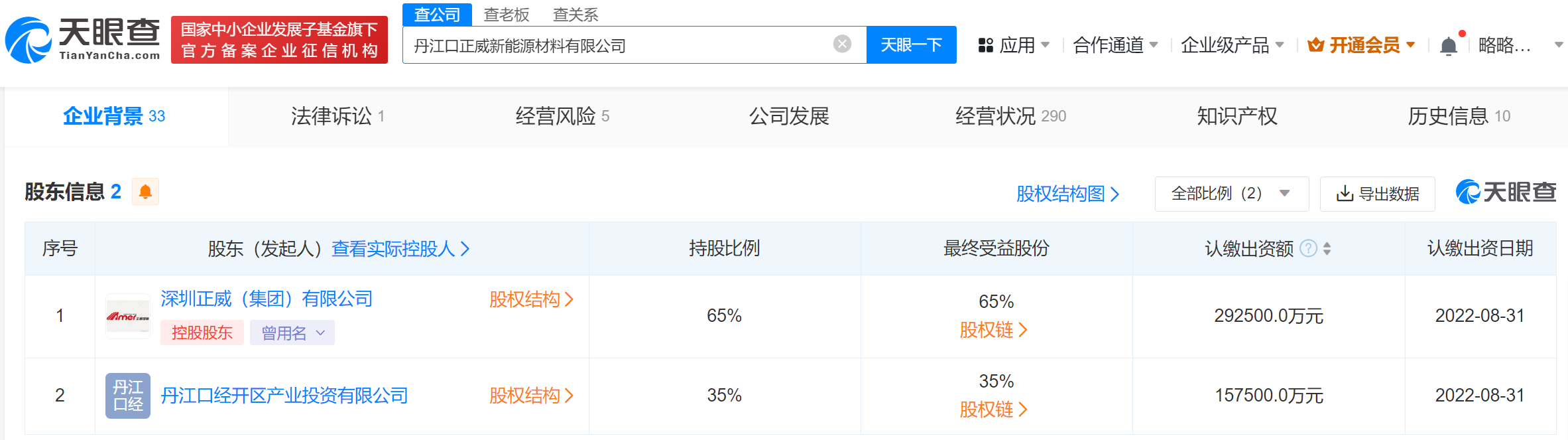Image resolution: width=1568 pixels, height=440 pixels.
Task: Click the red 国家中小企业发展子基金旗下 banner
Action: click(x=279, y=40)
